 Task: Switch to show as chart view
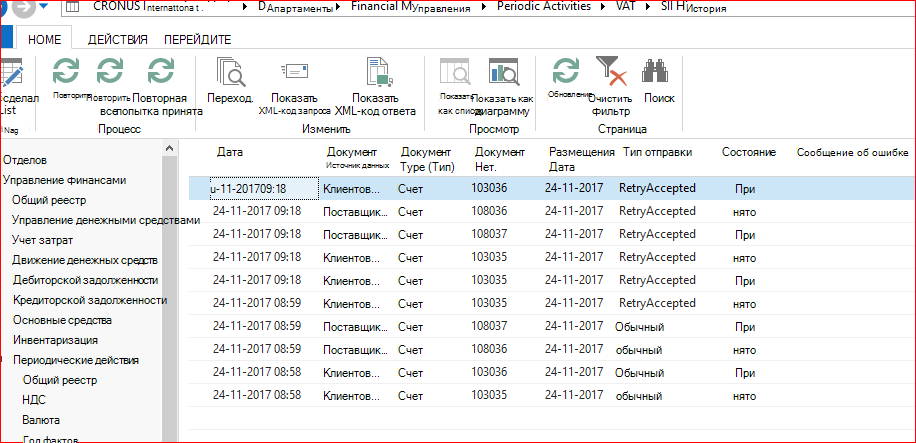pos(503,71)
